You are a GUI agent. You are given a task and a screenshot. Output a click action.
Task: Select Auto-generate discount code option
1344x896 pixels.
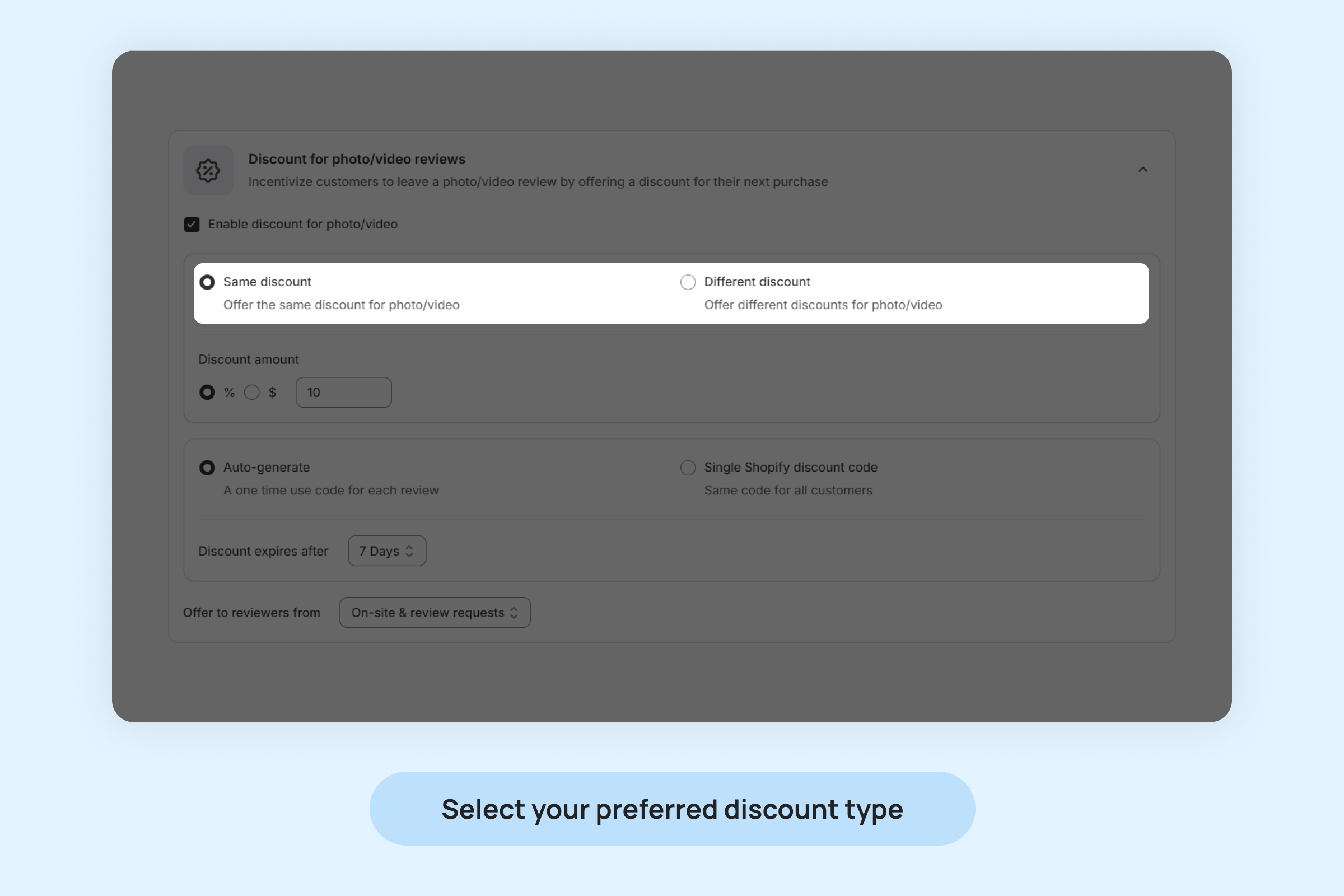[207, 468]
